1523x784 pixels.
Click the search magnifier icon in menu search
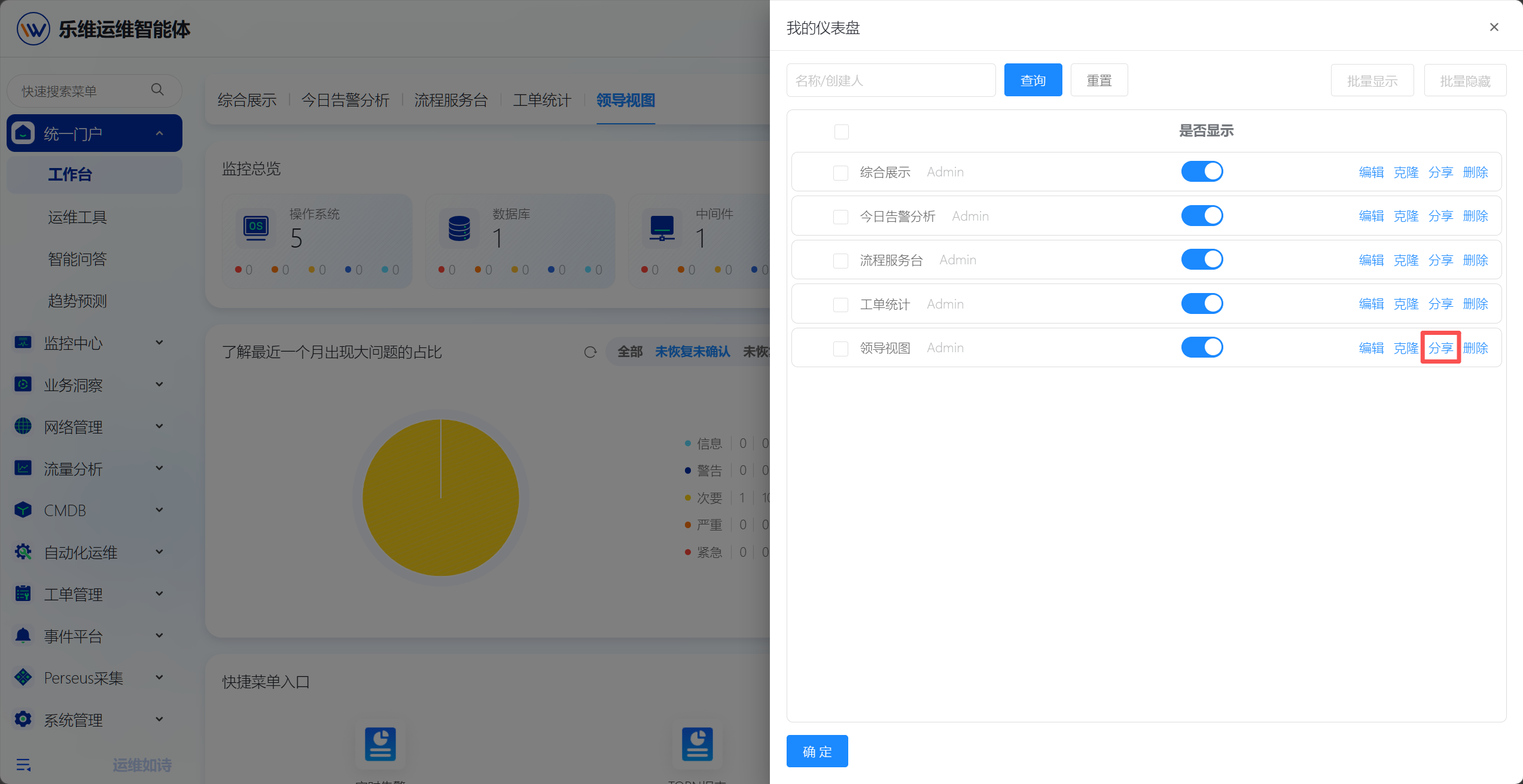click(157, 90)
